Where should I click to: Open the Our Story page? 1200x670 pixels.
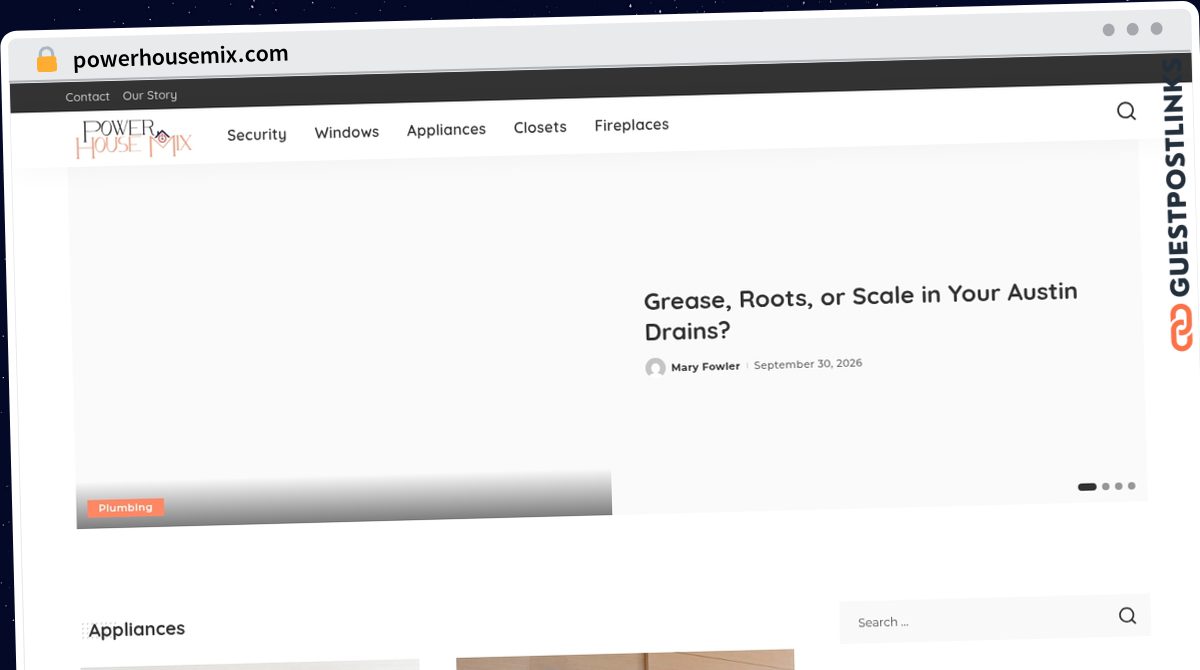pos(149,96)
